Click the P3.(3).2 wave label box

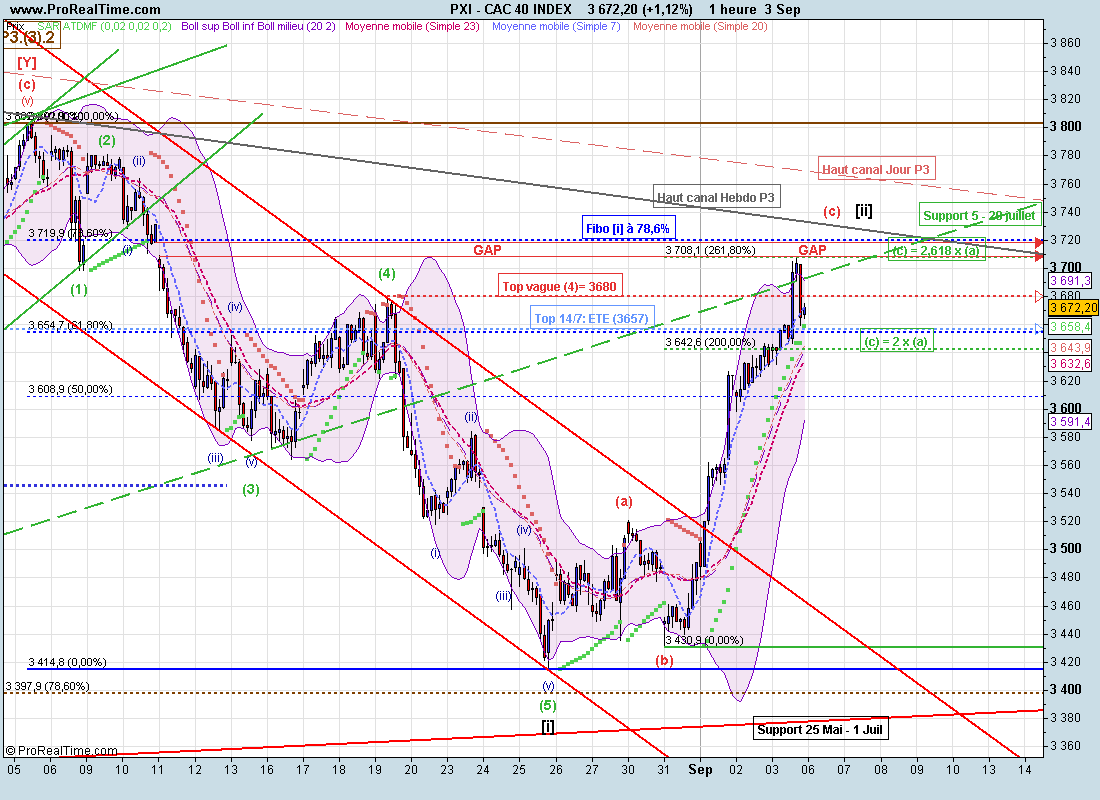pyautogui.click(x=30, y=38)
